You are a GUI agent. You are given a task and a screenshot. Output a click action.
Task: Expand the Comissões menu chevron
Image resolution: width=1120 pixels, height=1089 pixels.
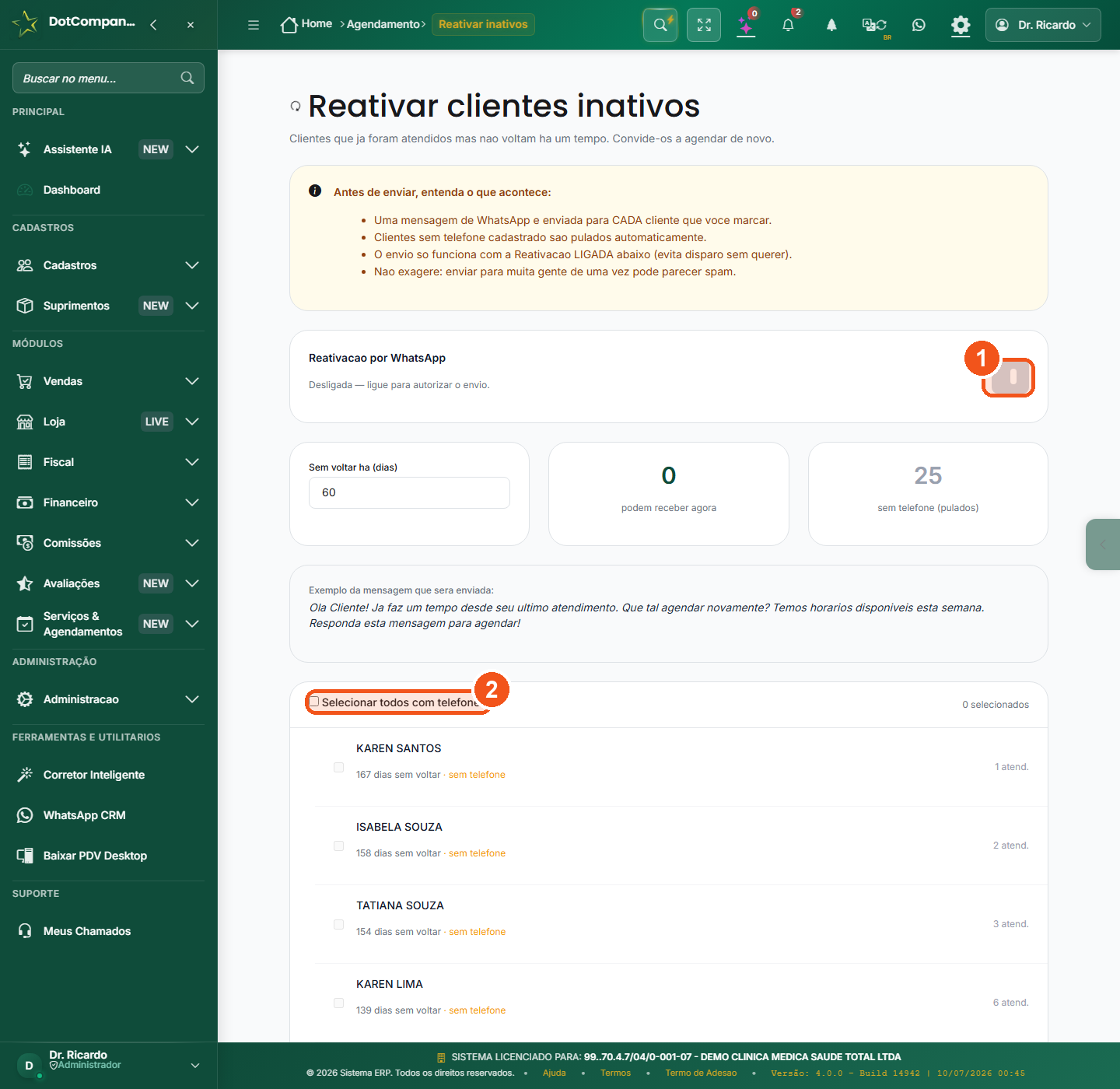192,543
